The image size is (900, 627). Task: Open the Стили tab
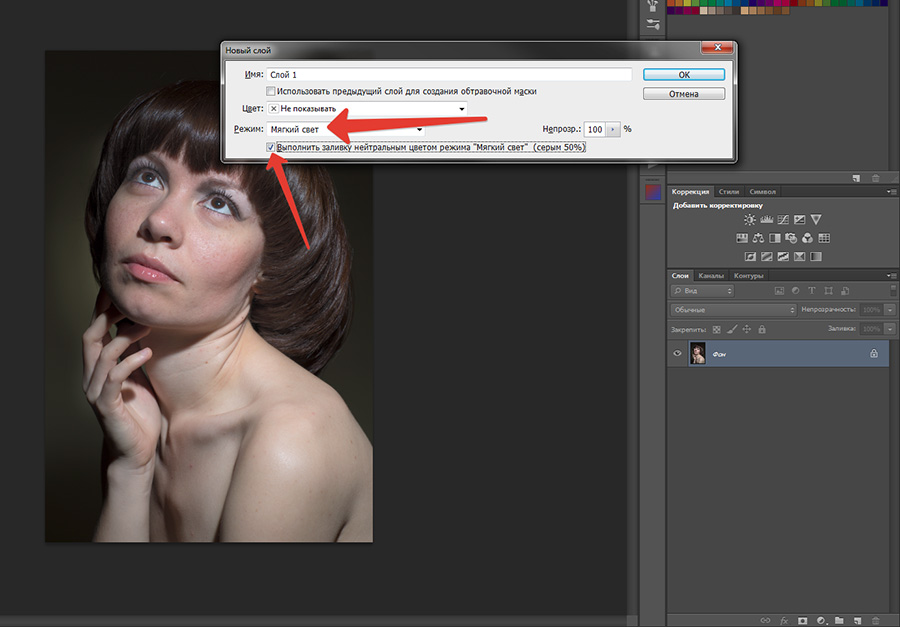tap(729, 191)
